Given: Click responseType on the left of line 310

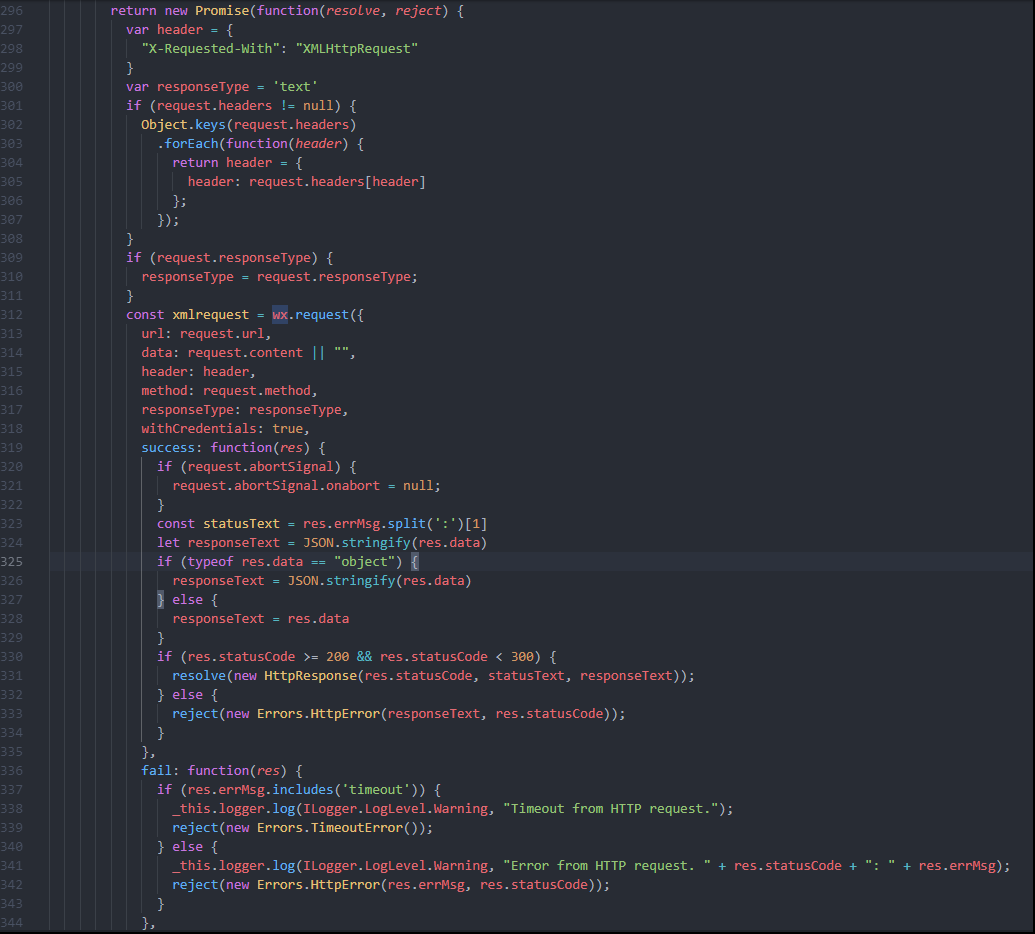Looking at the screenshot, I should [x=187, y=277].
